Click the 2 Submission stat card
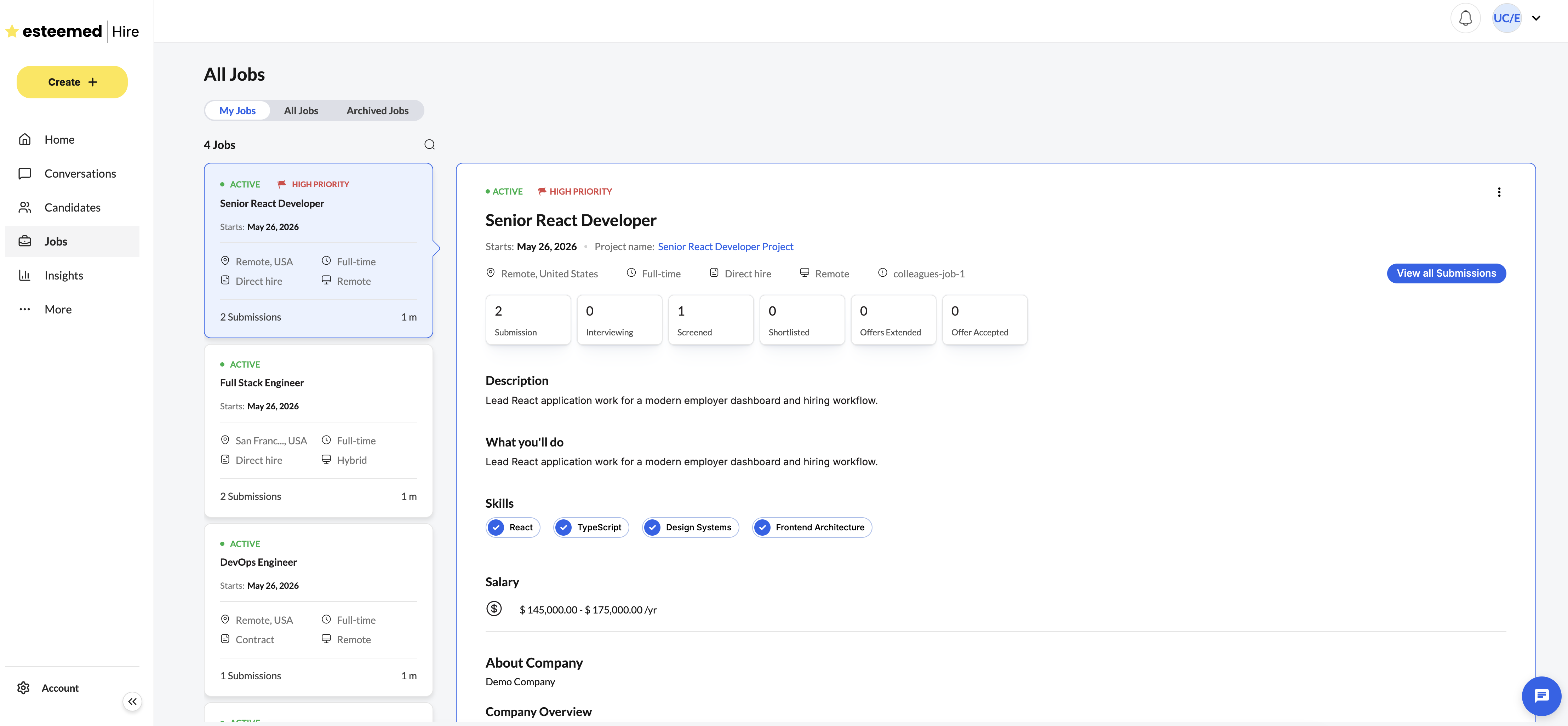The image size is (1568, 726). click(x=528, y=320)
